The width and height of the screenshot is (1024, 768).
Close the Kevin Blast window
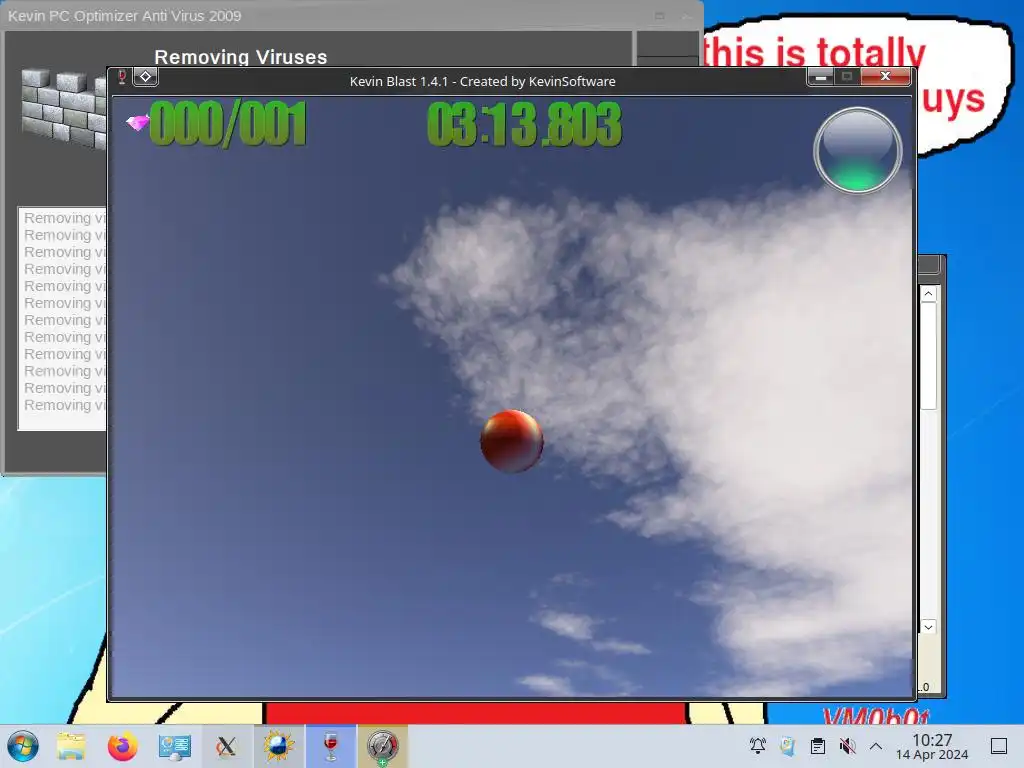click(886, 76)
